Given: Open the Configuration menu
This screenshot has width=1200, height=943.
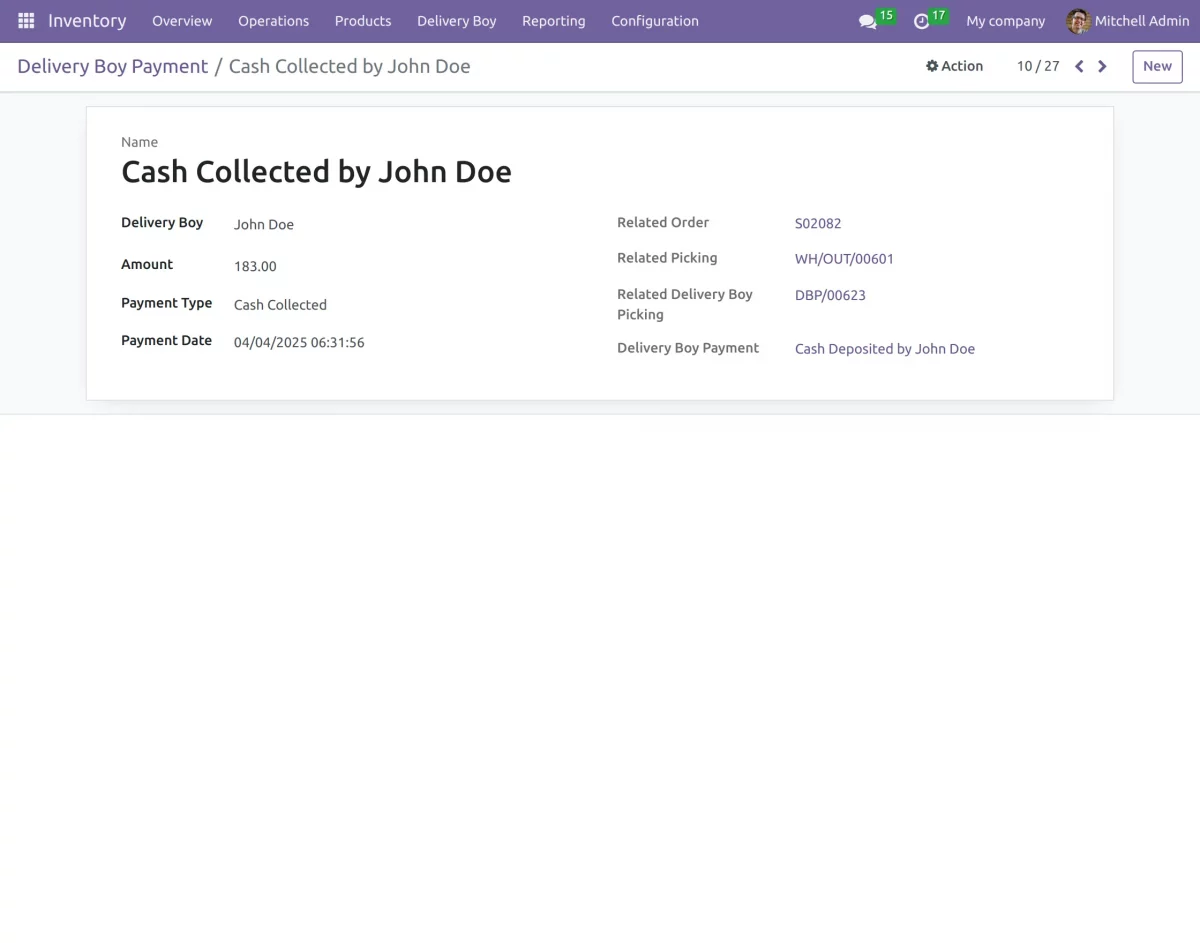Looking at the screenshot, I should pyautogui.click(x=654, y=20).
